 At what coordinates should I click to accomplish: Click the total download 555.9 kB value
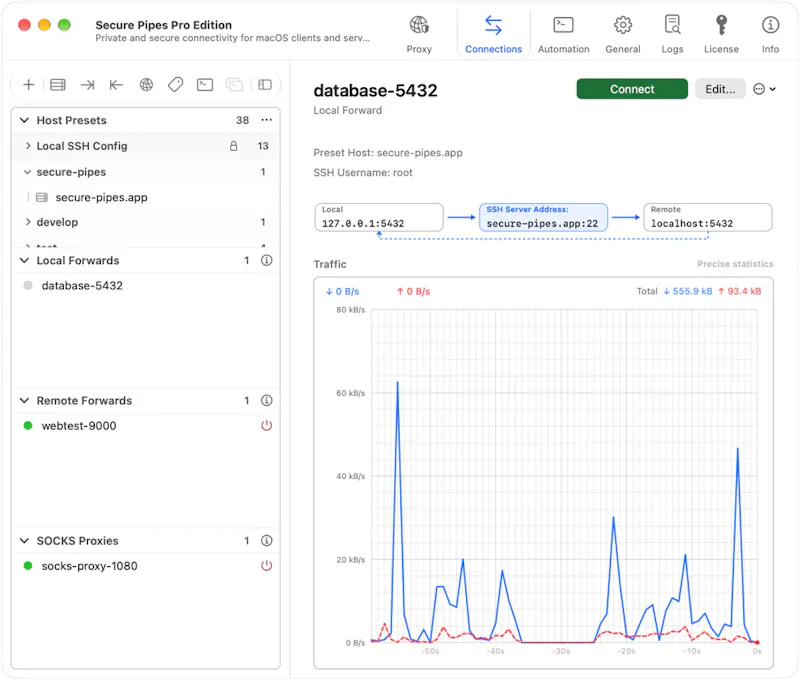[687, 291]
